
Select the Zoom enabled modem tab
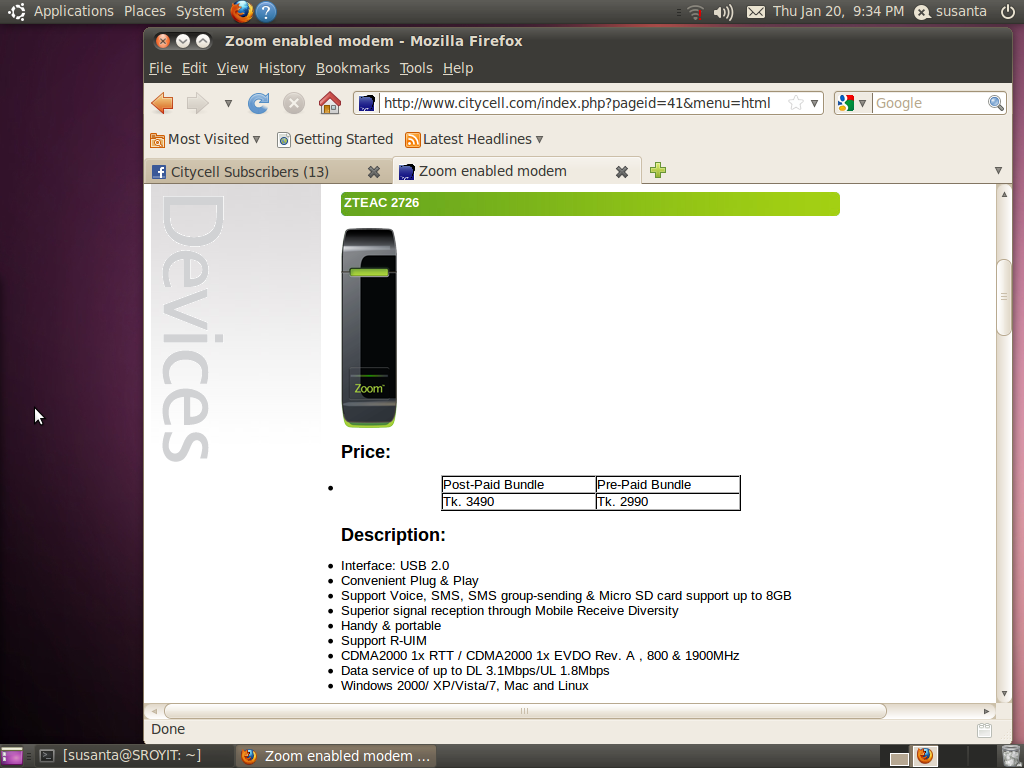click(517, 170)
